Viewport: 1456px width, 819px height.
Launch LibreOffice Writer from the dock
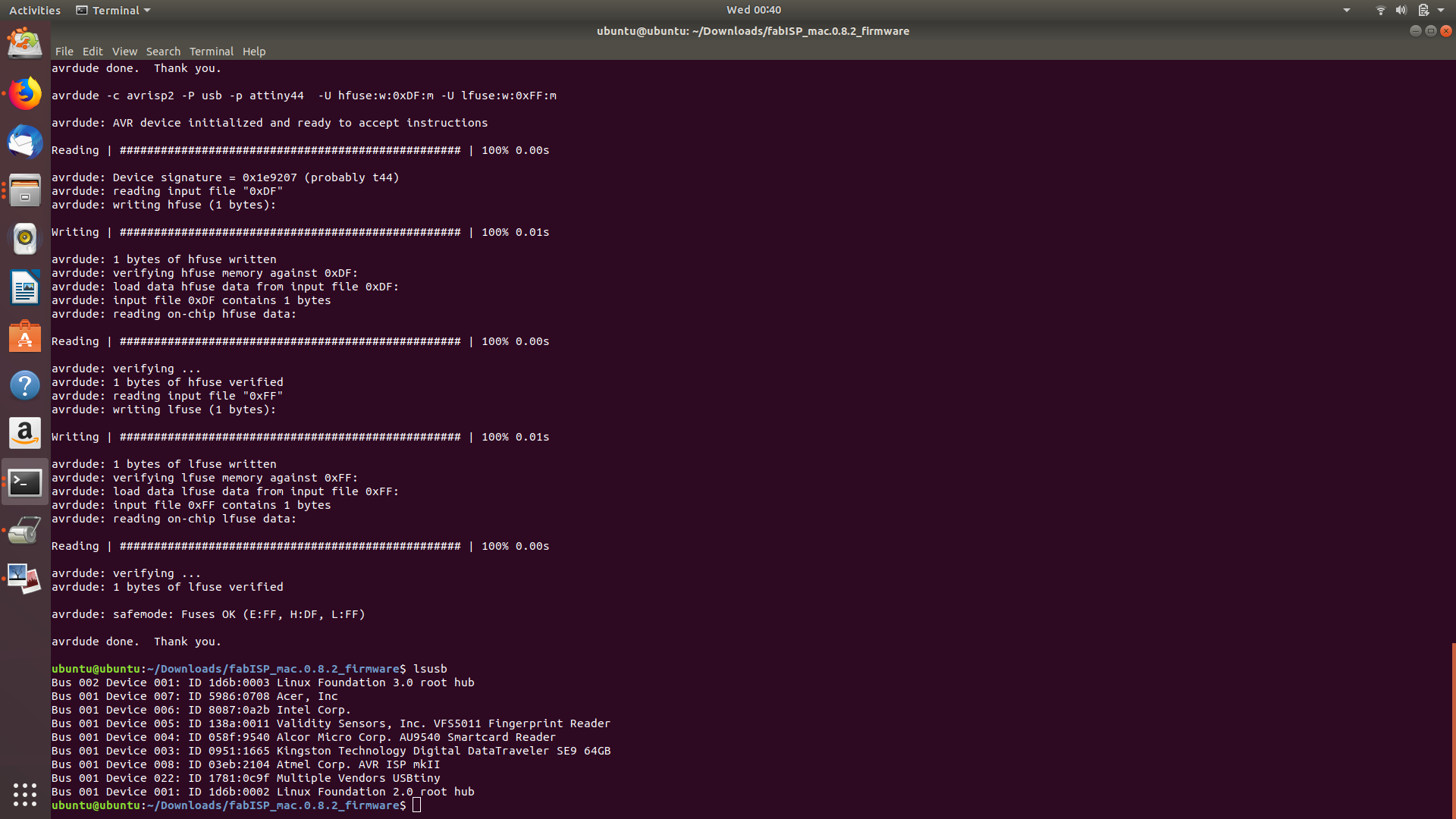(x=25, y=287)
